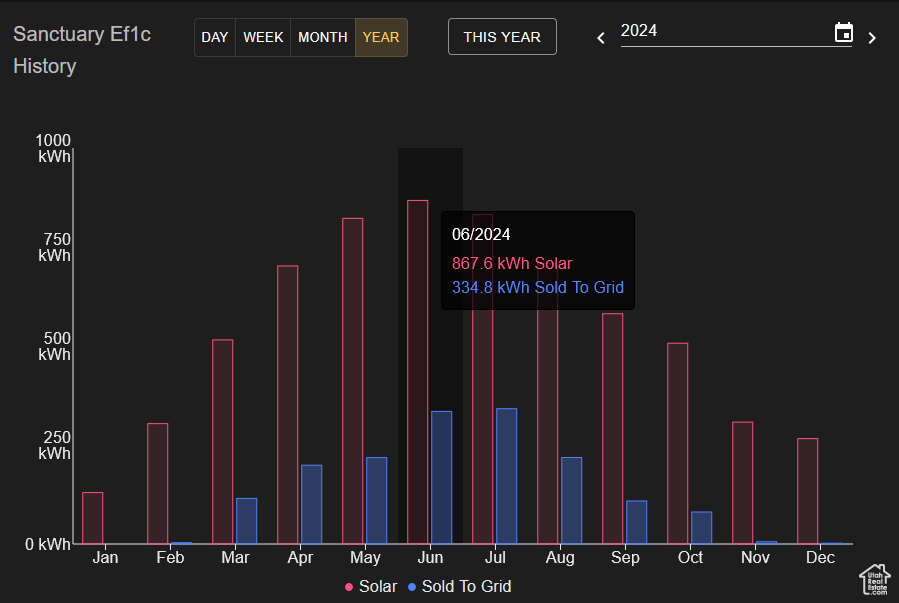The height and width of the screenshot is (603, 899).
Task: Click the October Solar bar
Action: pyautogui.click(x=678, y=444)
